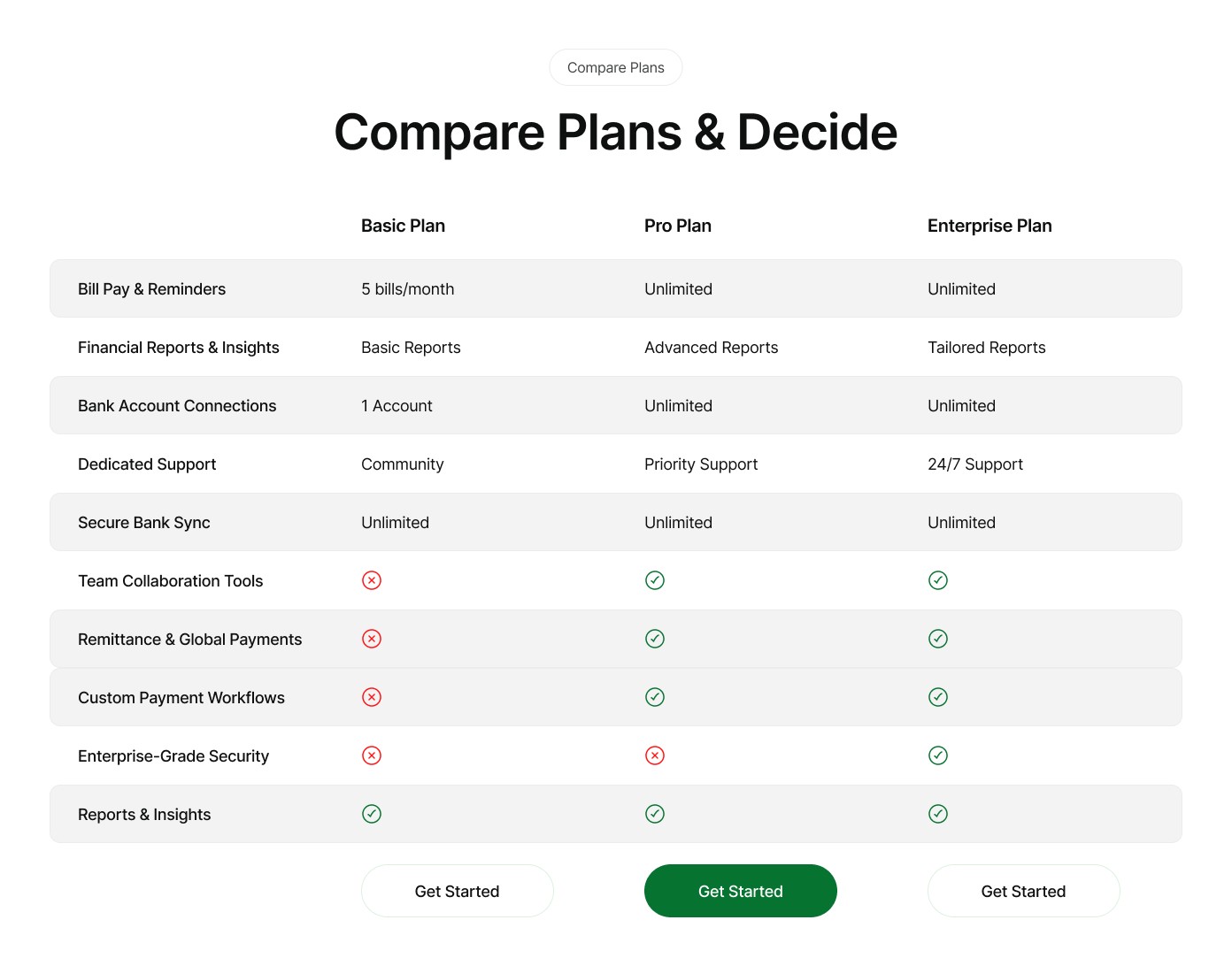The width and height of the screenshot is (1232, 966).
Task: Click the Dedicated Support row label
Action: [x=147, y=464]
